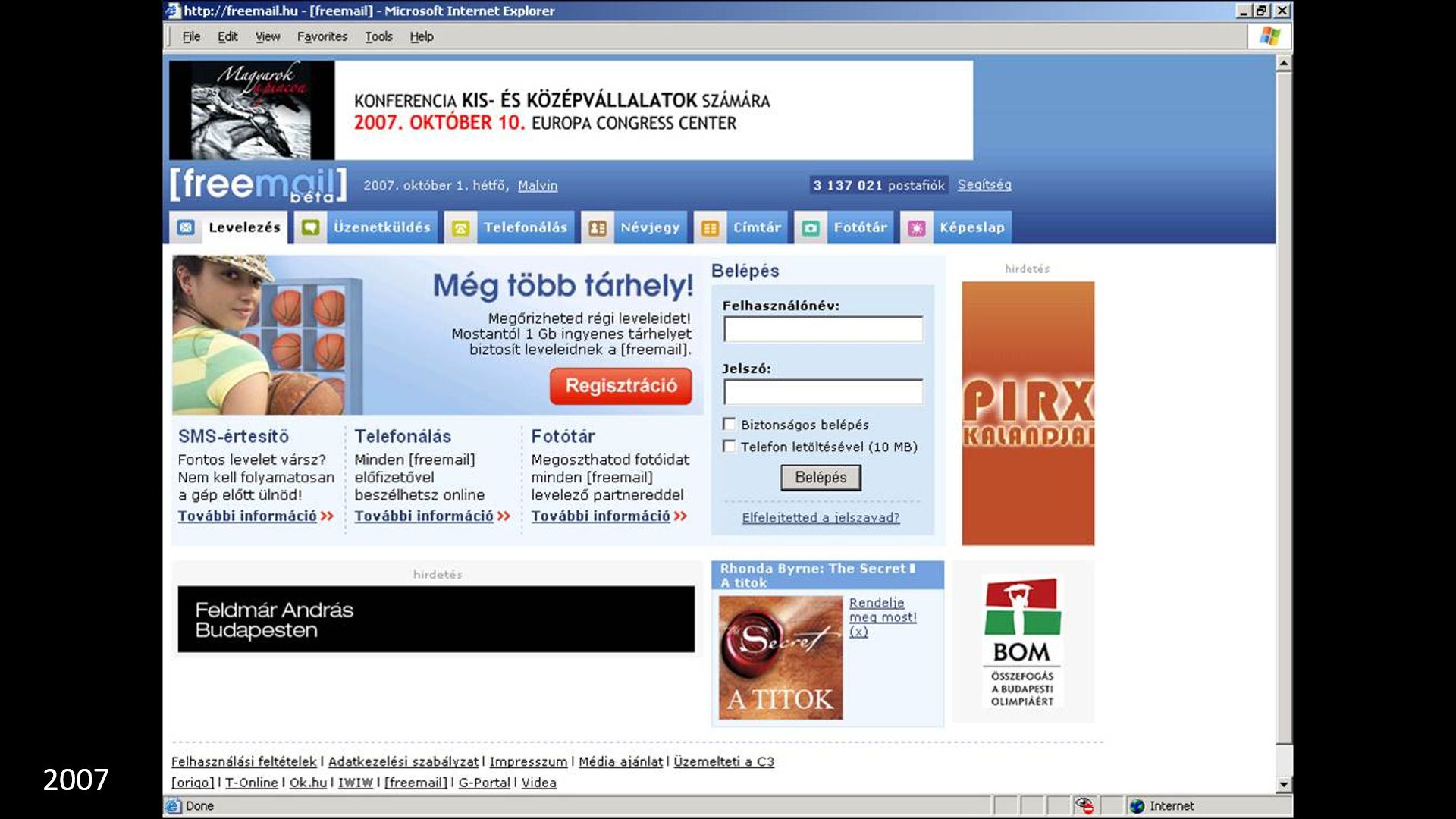Click the scrollbar up arrow
This screenshot has height=819, width=1456.
[x=1283, y=64]
